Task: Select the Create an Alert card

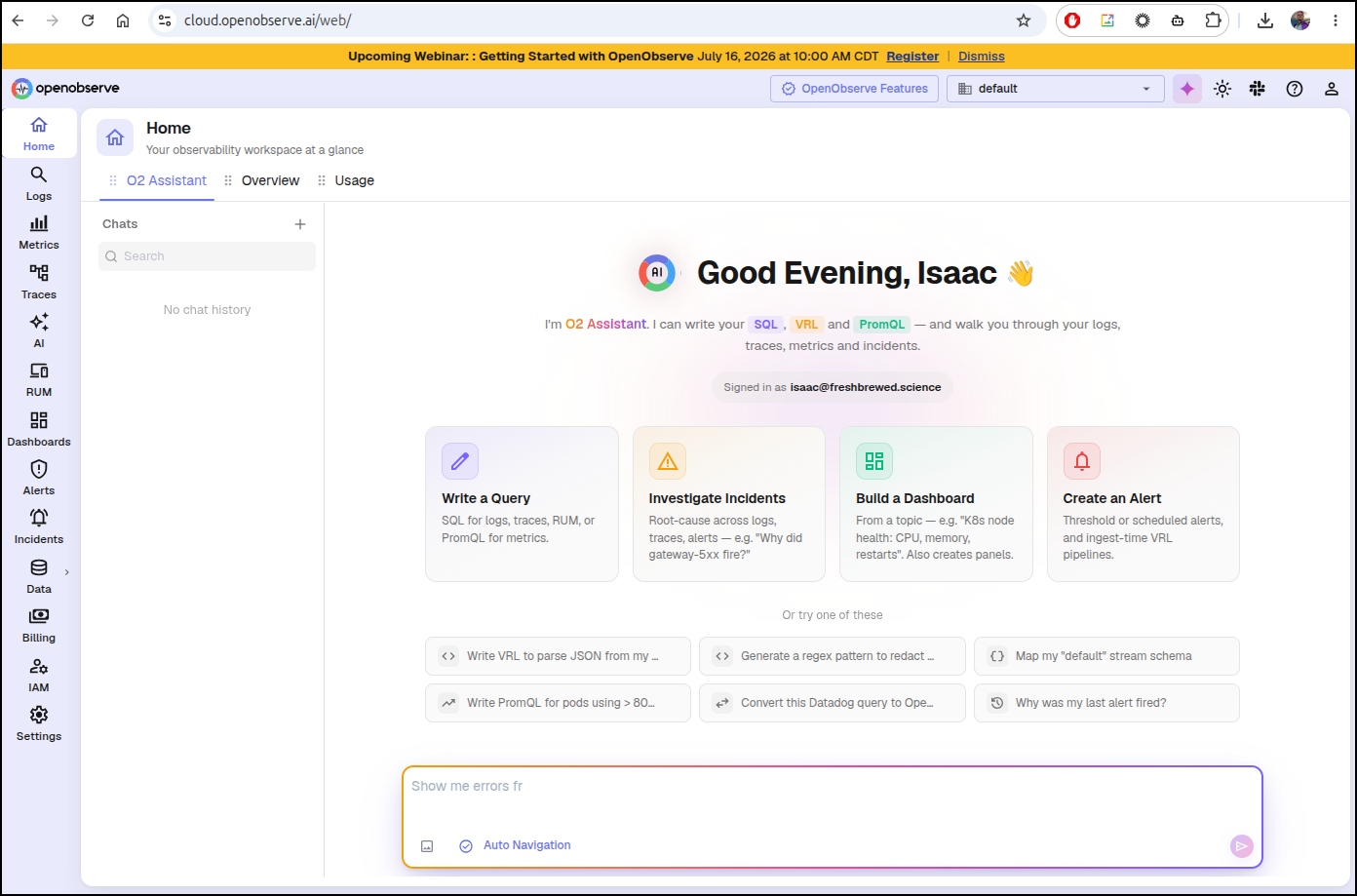Action: 1144,504
